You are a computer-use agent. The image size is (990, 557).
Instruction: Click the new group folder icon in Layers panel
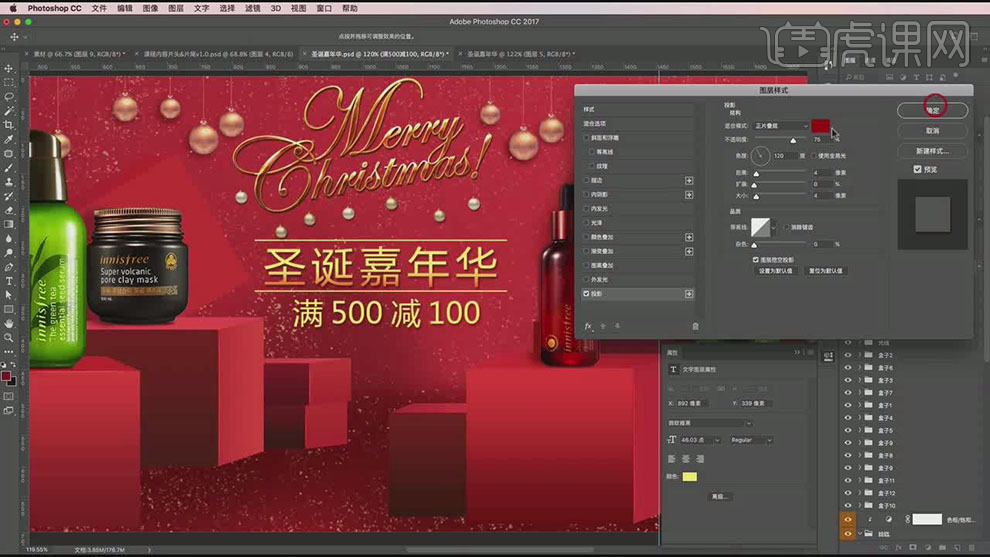[x=943, y=548]
